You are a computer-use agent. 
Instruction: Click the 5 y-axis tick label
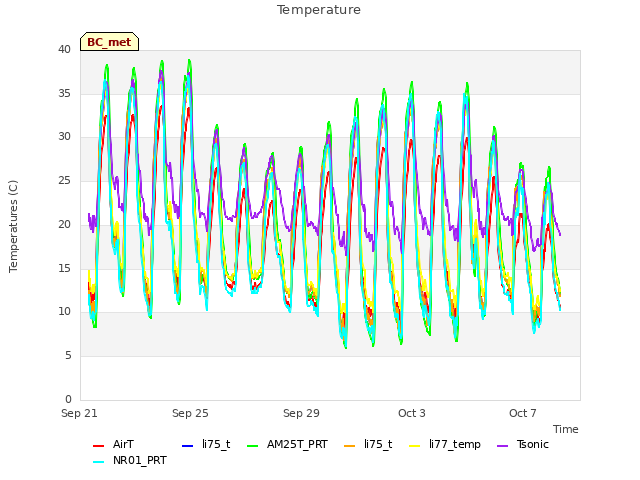[x=68, y=356]
